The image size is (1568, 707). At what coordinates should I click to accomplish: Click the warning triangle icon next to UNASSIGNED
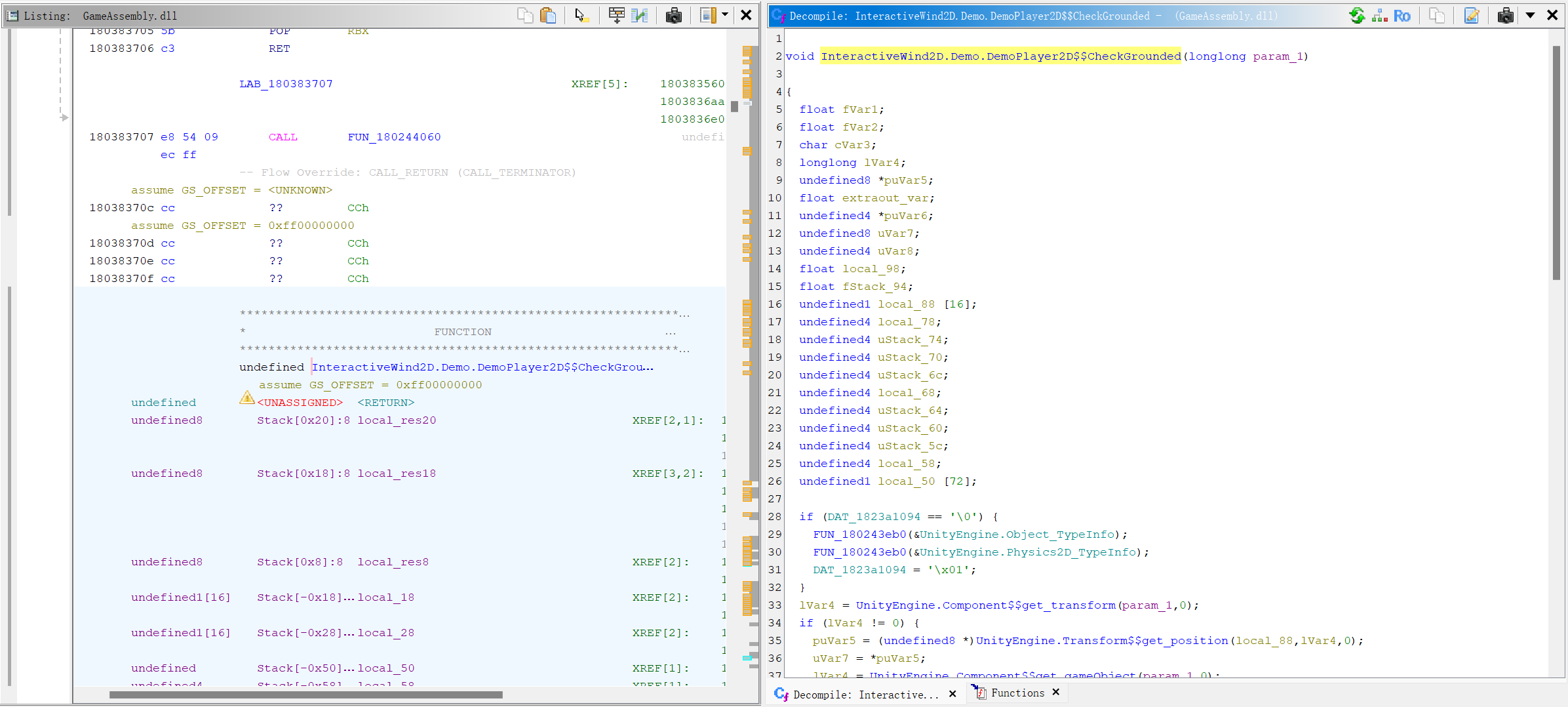tap(246, 397)
